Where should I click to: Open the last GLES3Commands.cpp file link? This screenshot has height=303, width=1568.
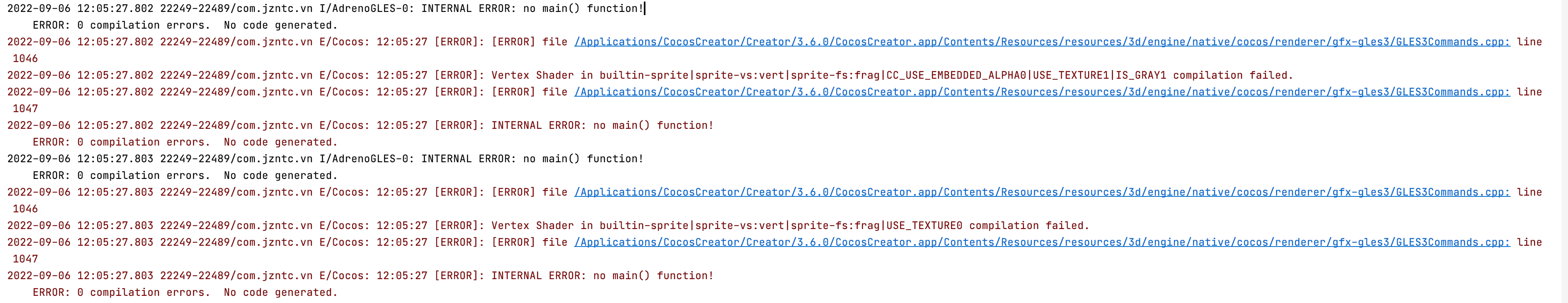pyautogui.click(x=1042, y=242)
